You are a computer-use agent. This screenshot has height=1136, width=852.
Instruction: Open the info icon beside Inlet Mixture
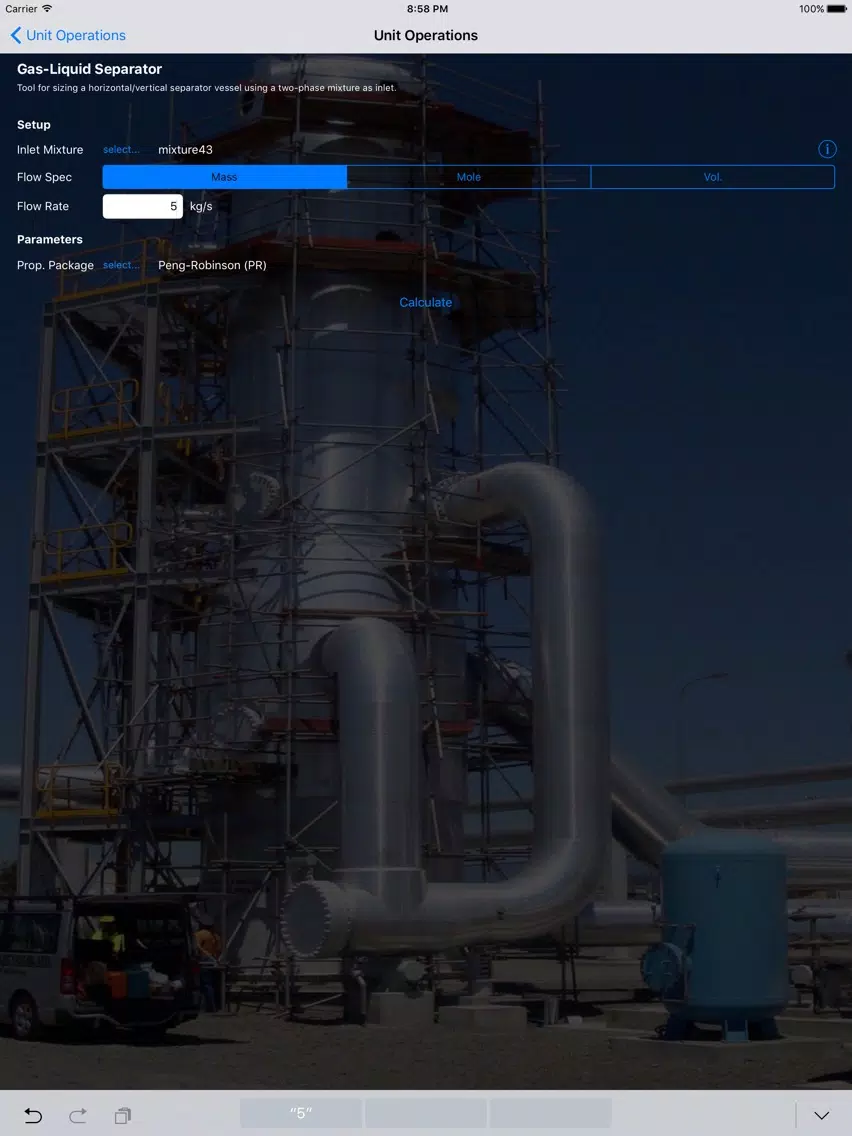[827, 149]
